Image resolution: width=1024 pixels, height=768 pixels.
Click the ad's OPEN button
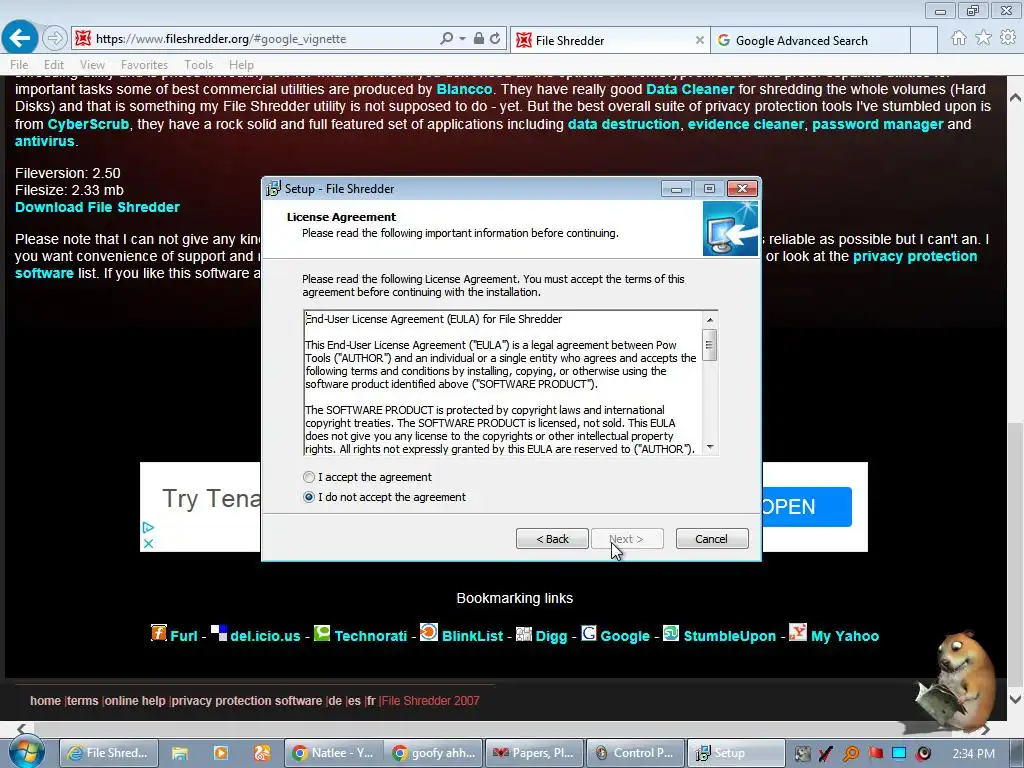click(x=807, y=507)
